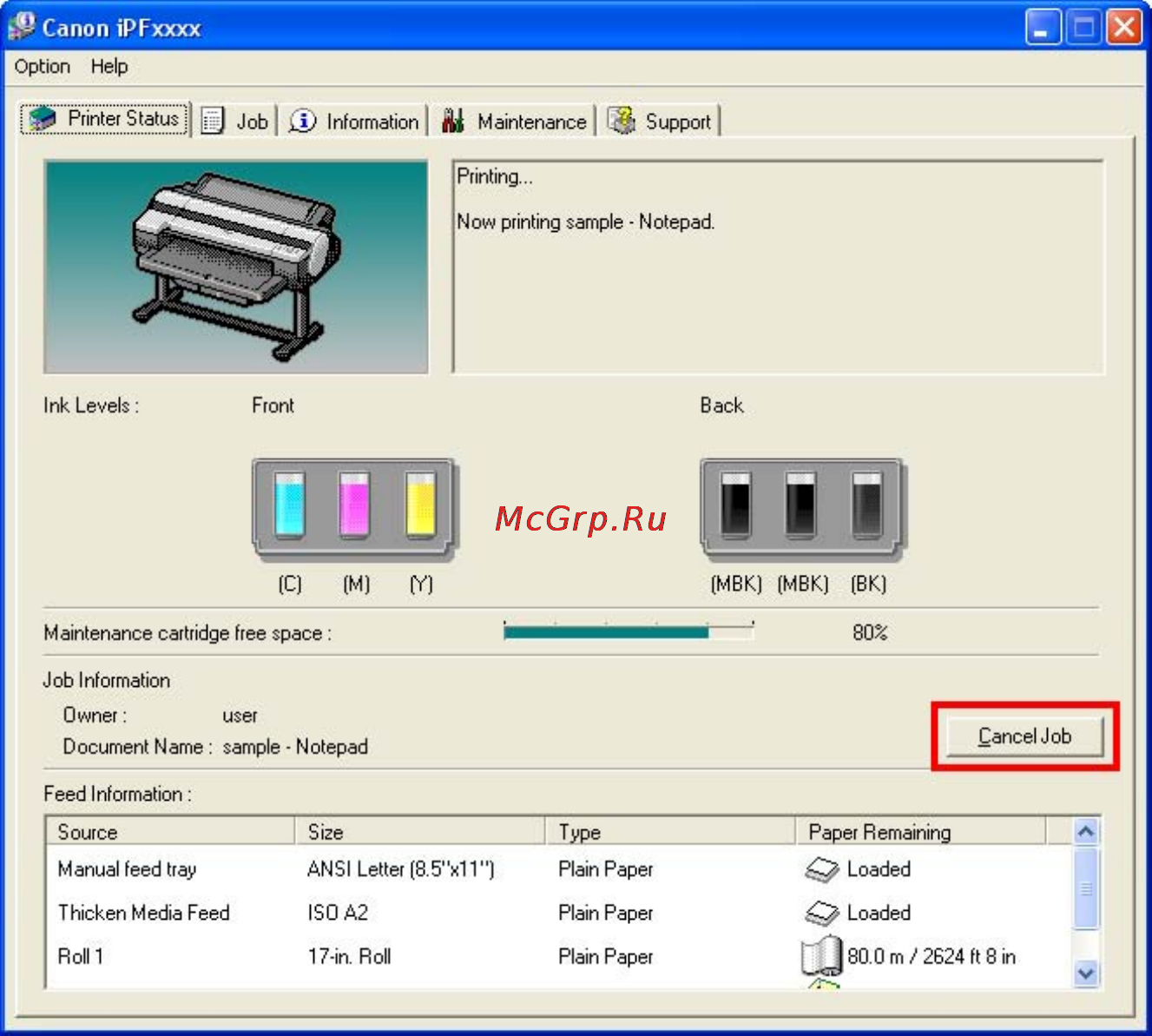Image resolution: width=1152 pixels, height=1036 pixels.
Task: Click the document name 'sample - Notepad'
Action: pyautogui.click(x=295, y=747)
